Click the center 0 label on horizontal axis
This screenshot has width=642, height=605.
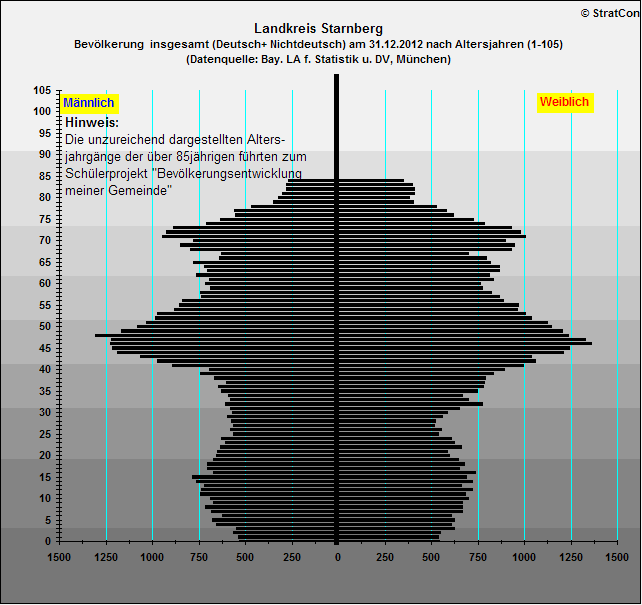point(337,556)
